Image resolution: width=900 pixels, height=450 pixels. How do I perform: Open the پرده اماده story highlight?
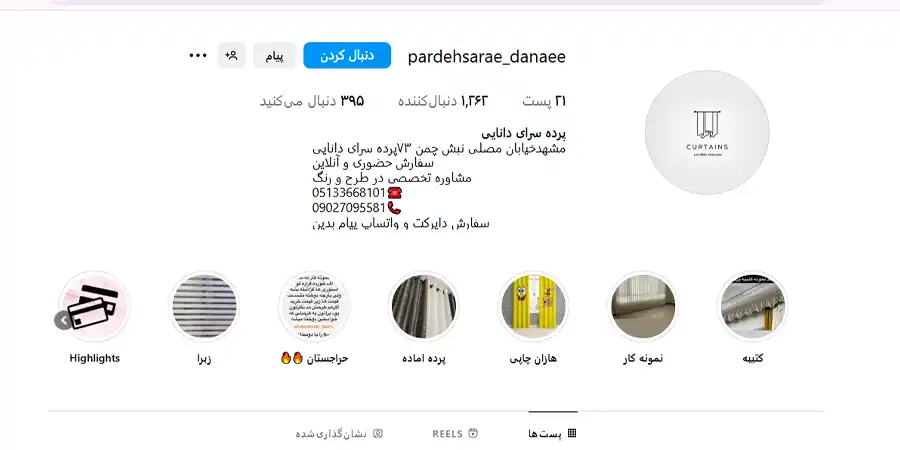click(423, 306)
